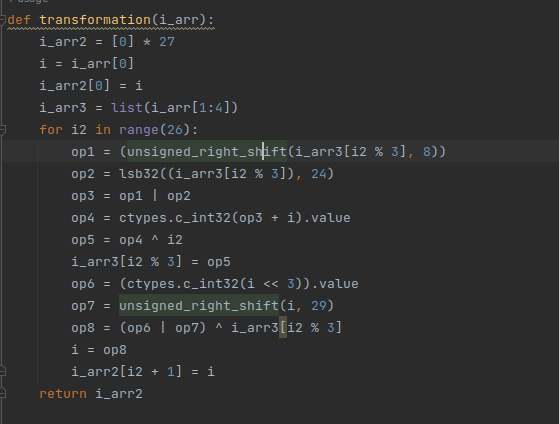
Task: Click the def keyword
Action: click(x=19, y=20)
